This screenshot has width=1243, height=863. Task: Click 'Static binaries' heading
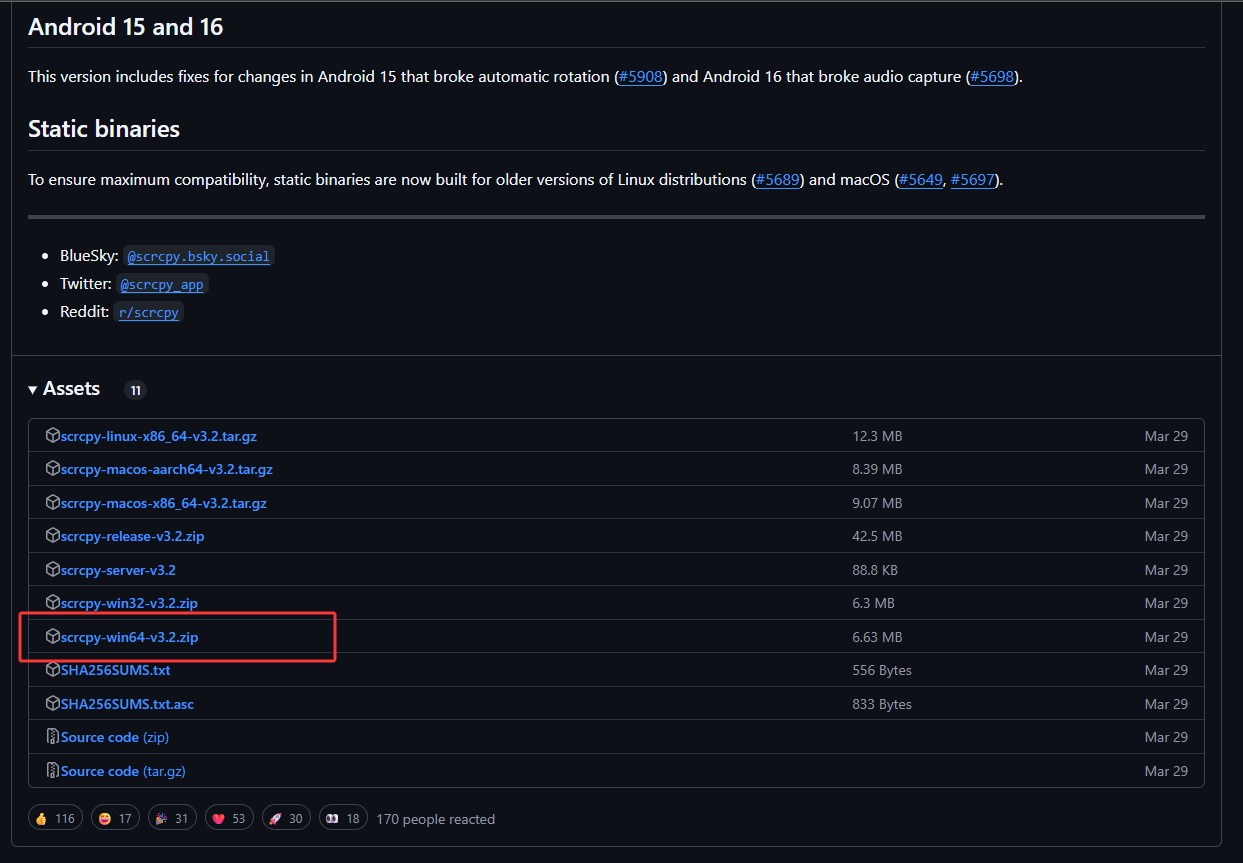tap(104, 129)
